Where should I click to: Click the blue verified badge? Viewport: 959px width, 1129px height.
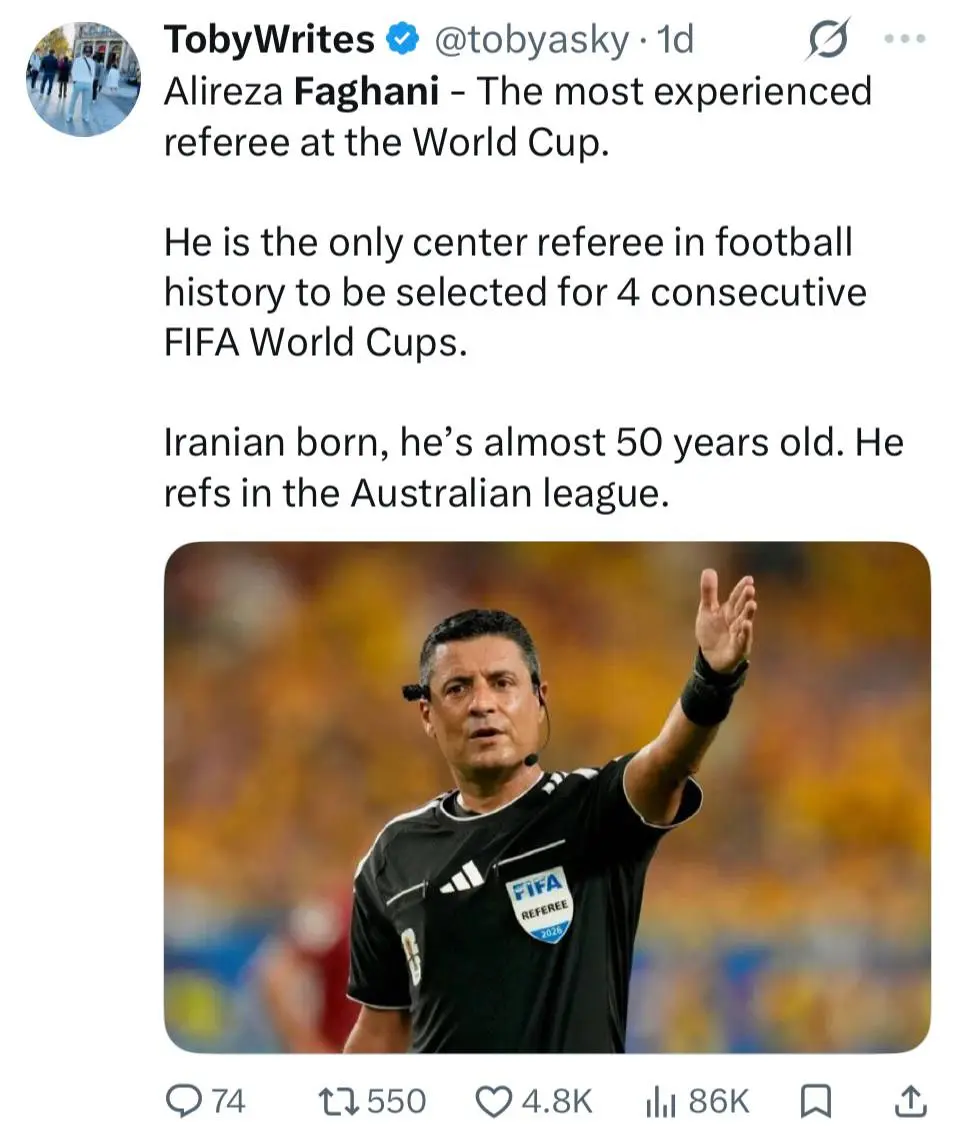tap(403, 40)
